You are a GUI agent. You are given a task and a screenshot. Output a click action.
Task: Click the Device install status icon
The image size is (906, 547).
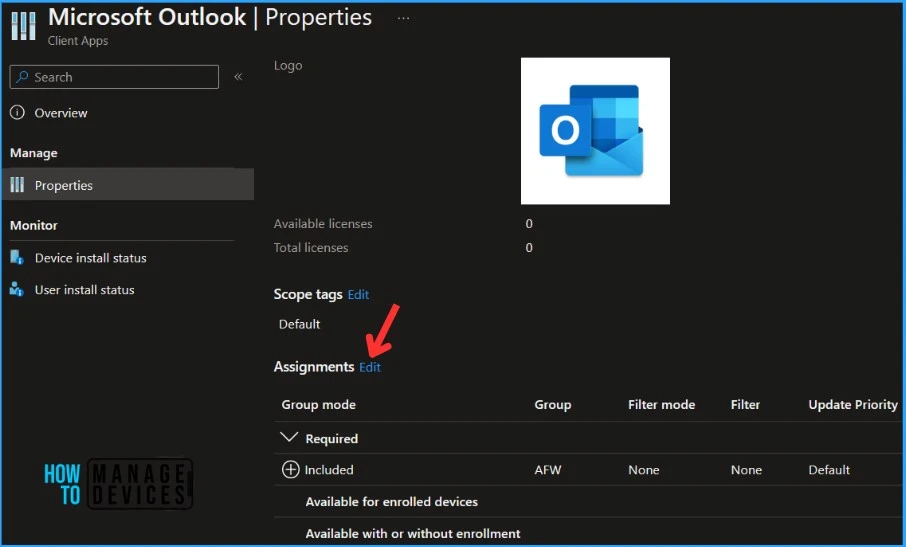17,258
